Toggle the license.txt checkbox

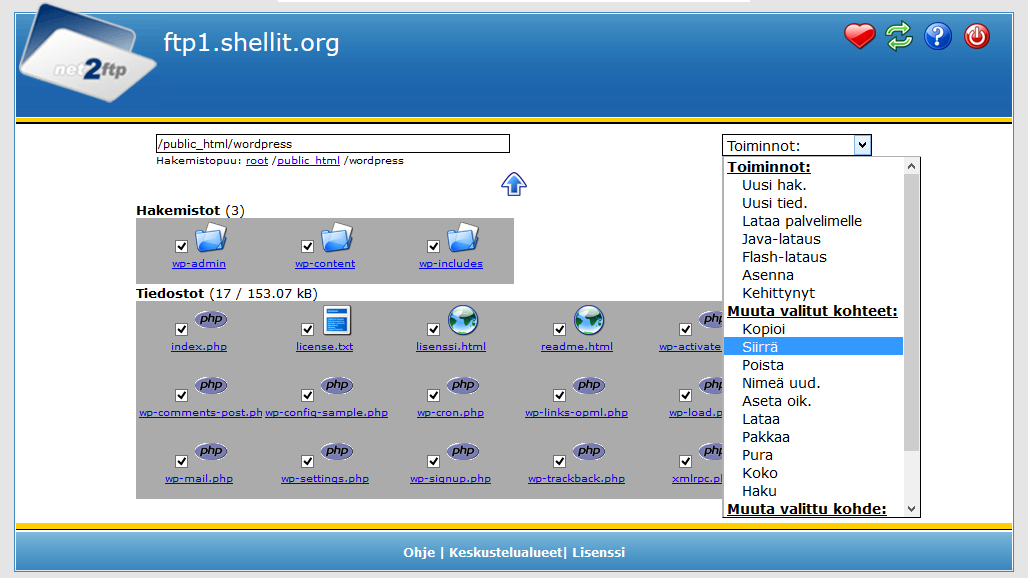307,329
